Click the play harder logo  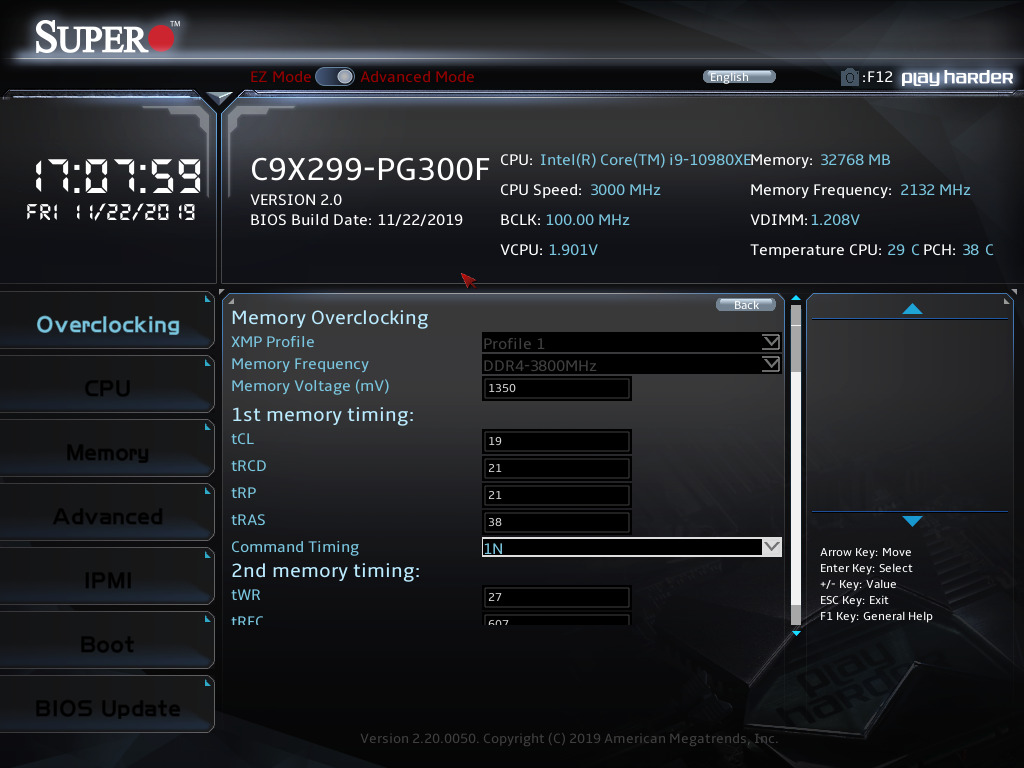pyautogui.click(x=957, y=78)
